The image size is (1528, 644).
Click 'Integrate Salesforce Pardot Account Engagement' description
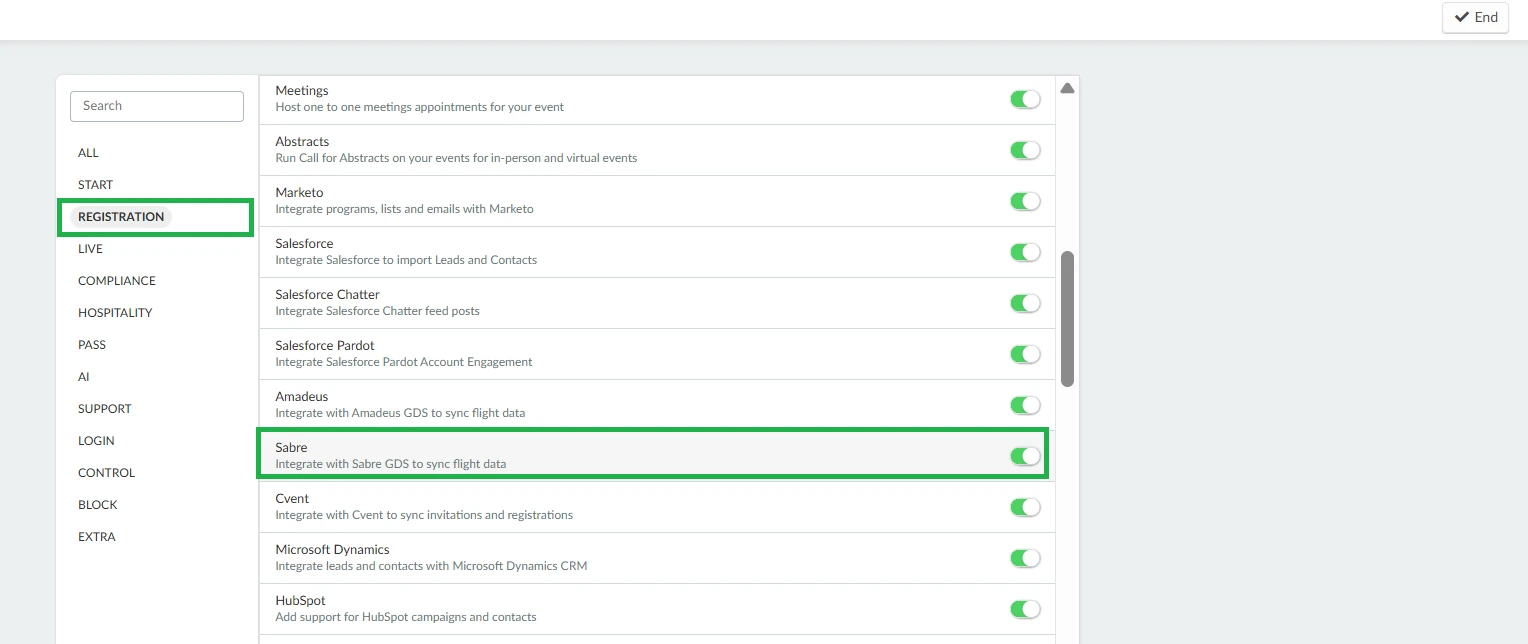pos(404,362)
